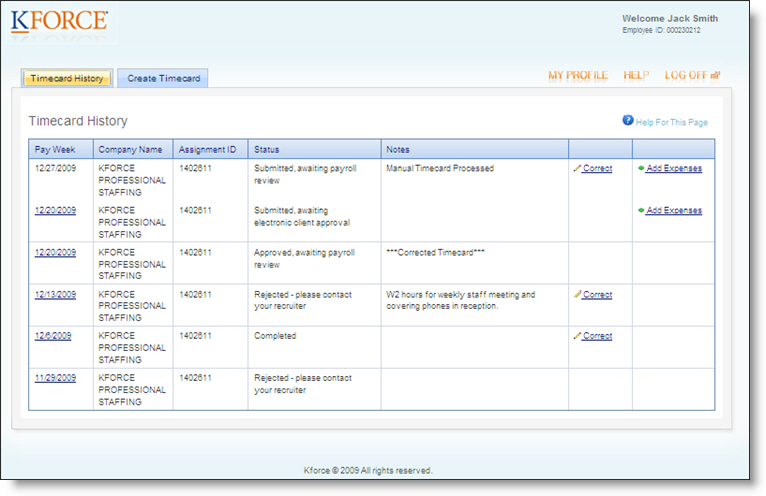Click the log off icon beside LOG OFF
The image size is (766, 496).
click(715, 75)
